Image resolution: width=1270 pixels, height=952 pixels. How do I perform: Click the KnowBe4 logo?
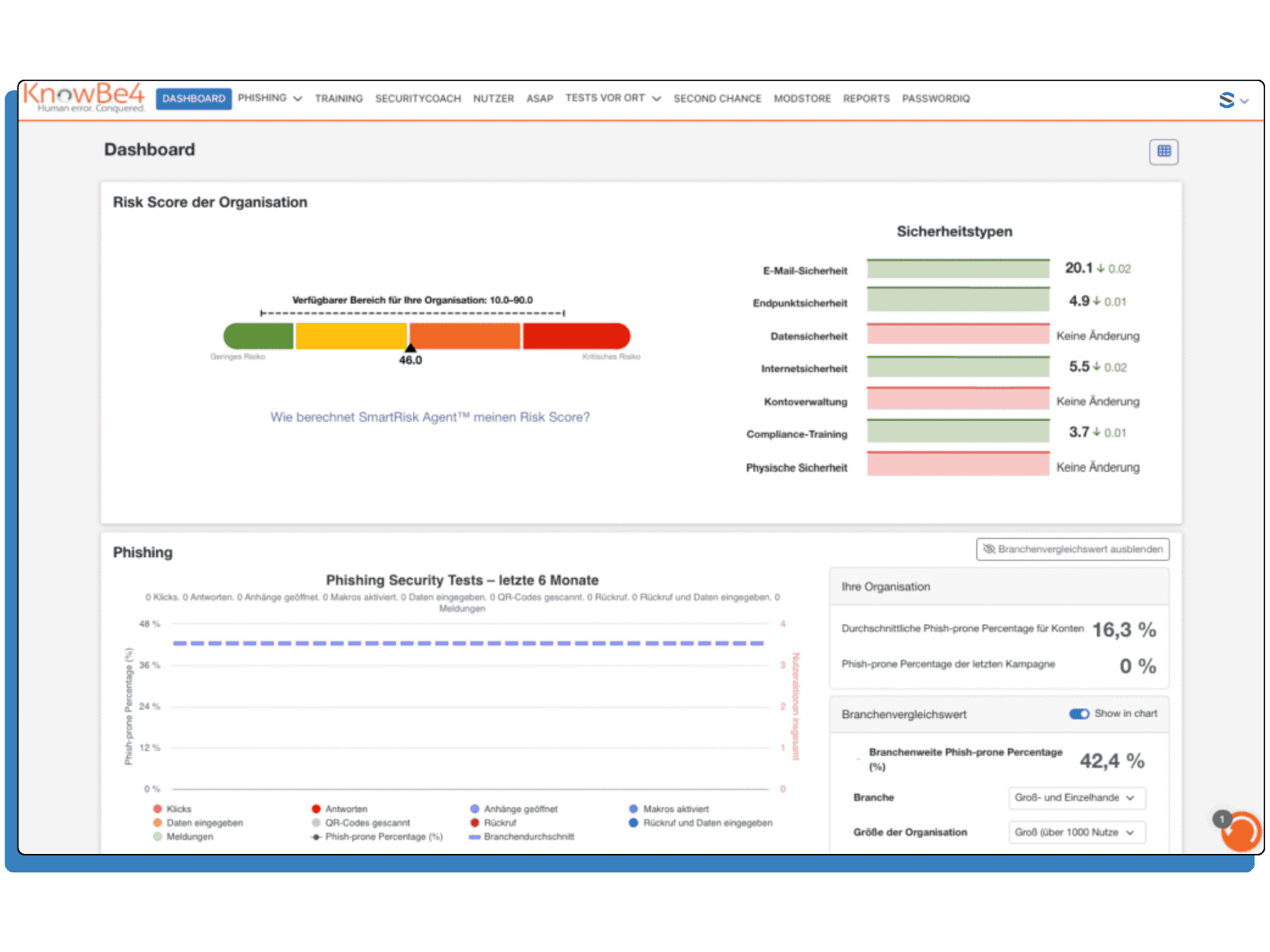click(84, 97)
